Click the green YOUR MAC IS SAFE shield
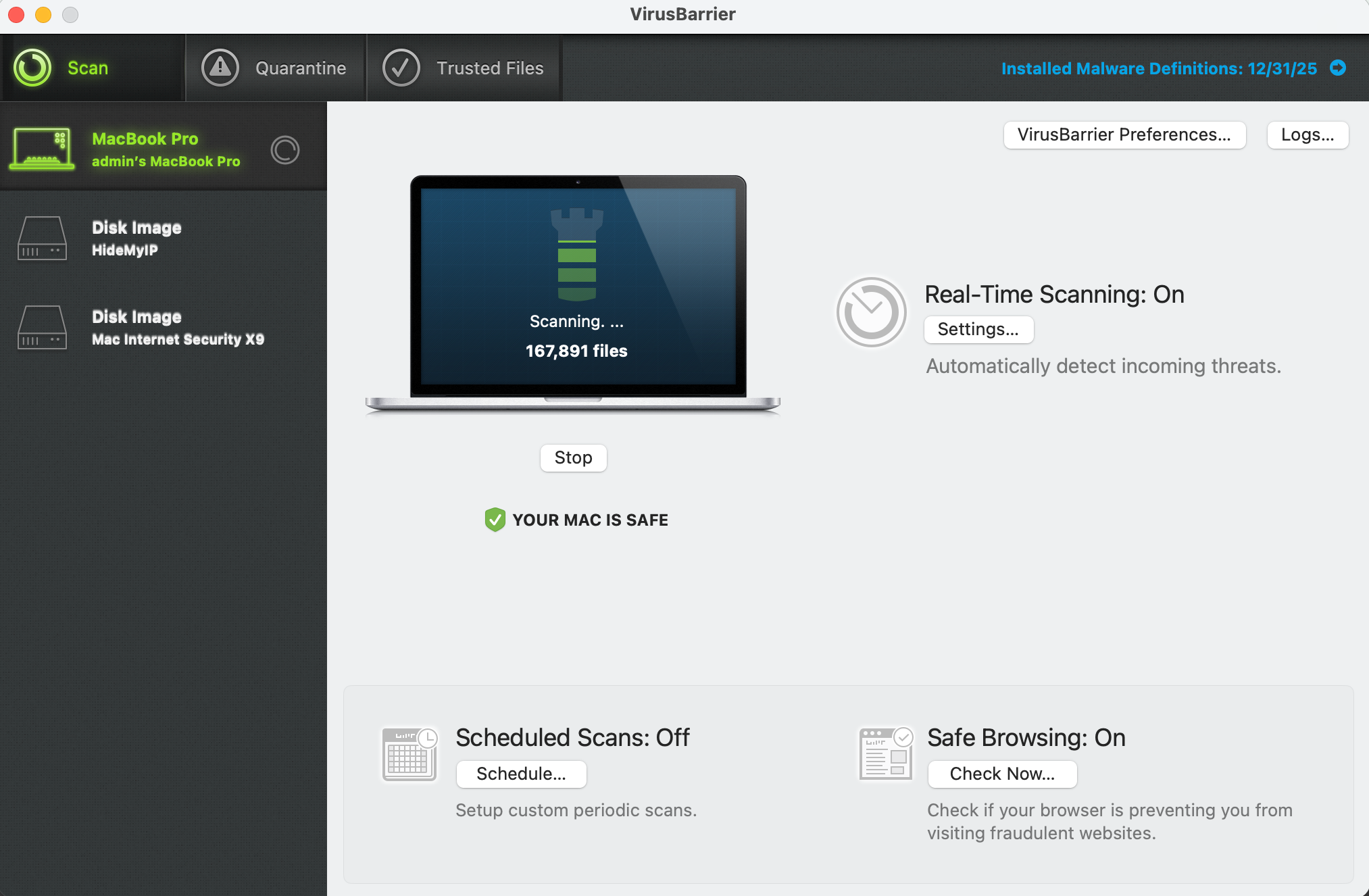The image size is (1369, 896). click(495, 520)
